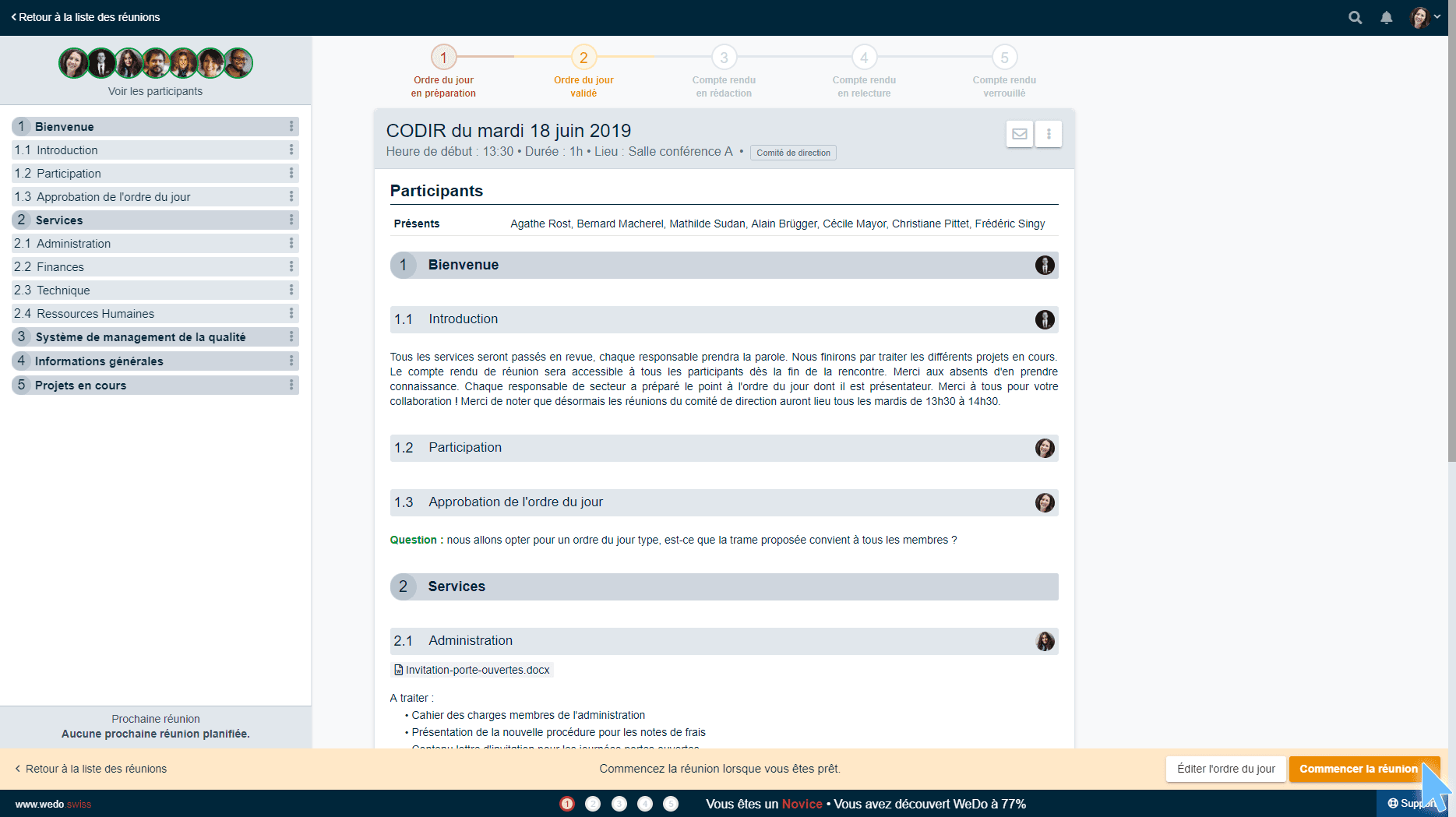Click presenter avatar on Bienvenue section header

(1045, 265)
